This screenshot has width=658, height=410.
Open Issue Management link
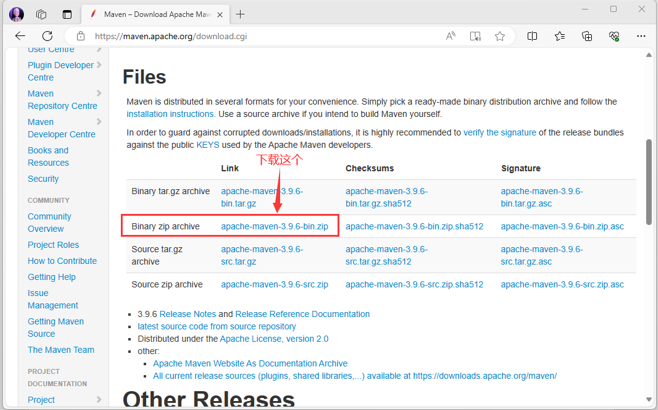pos(53,299)
